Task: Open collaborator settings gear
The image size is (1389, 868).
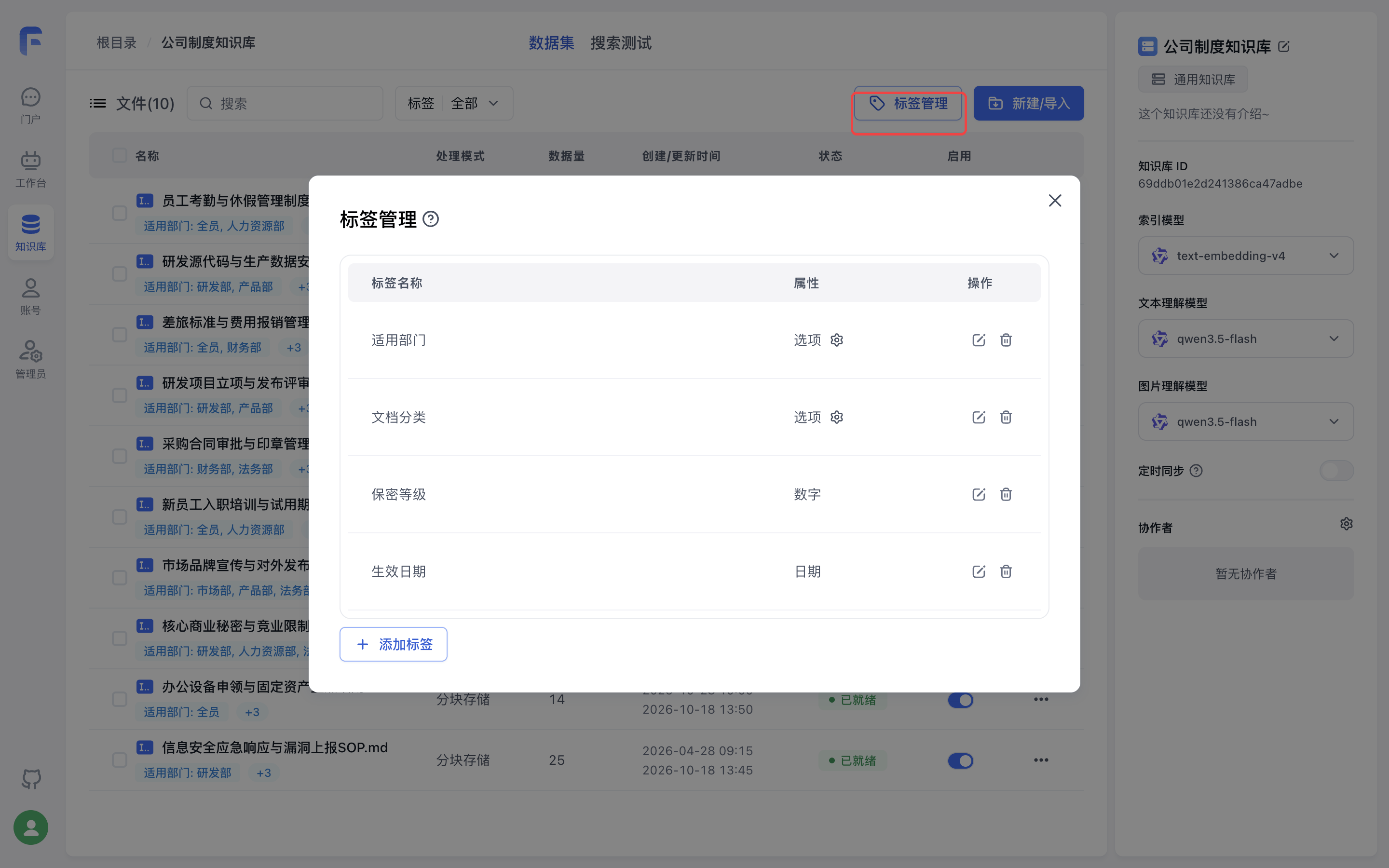Action: [1347, 524]
